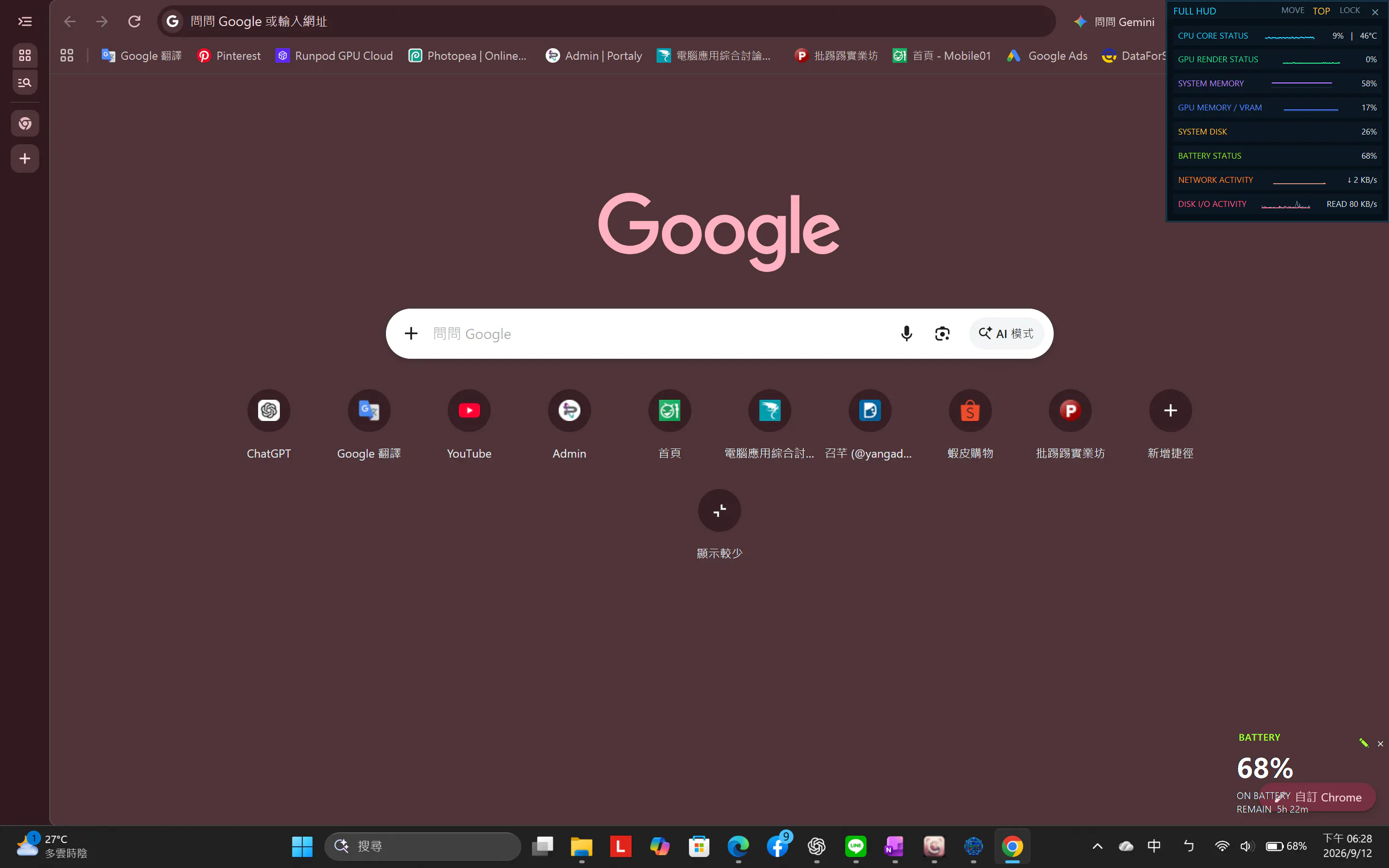Open the weather widget 27°C
The image size is (1389, 868).
[52, 846]
